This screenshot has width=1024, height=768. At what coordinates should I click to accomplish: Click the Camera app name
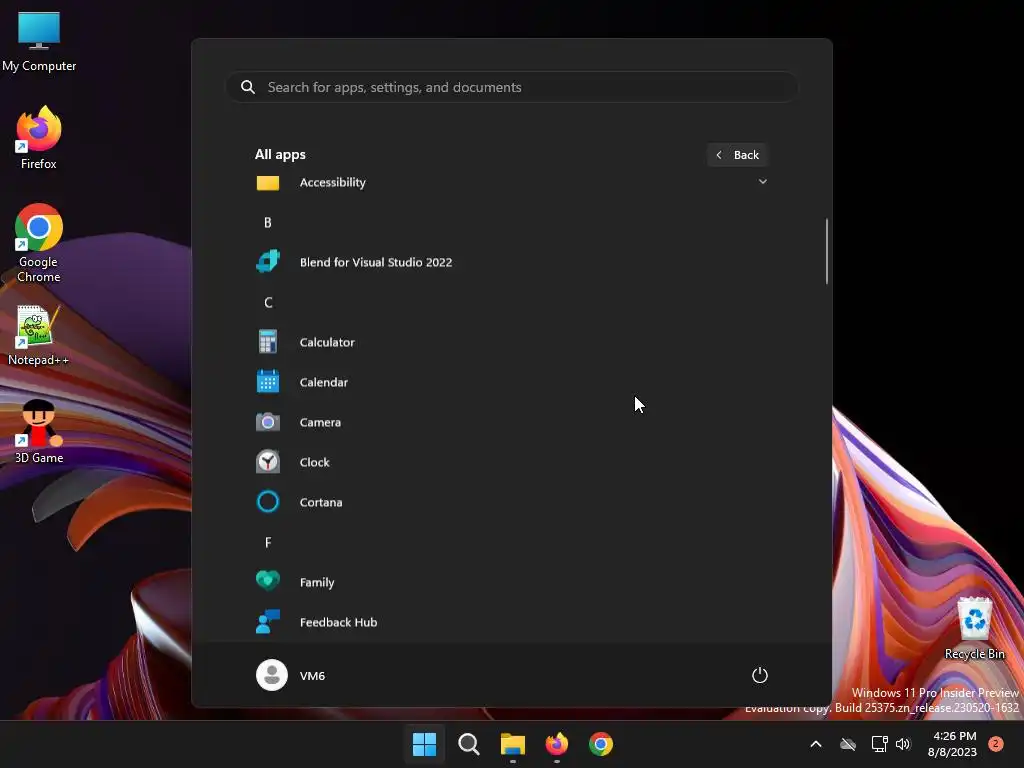[x=320, y=423]
